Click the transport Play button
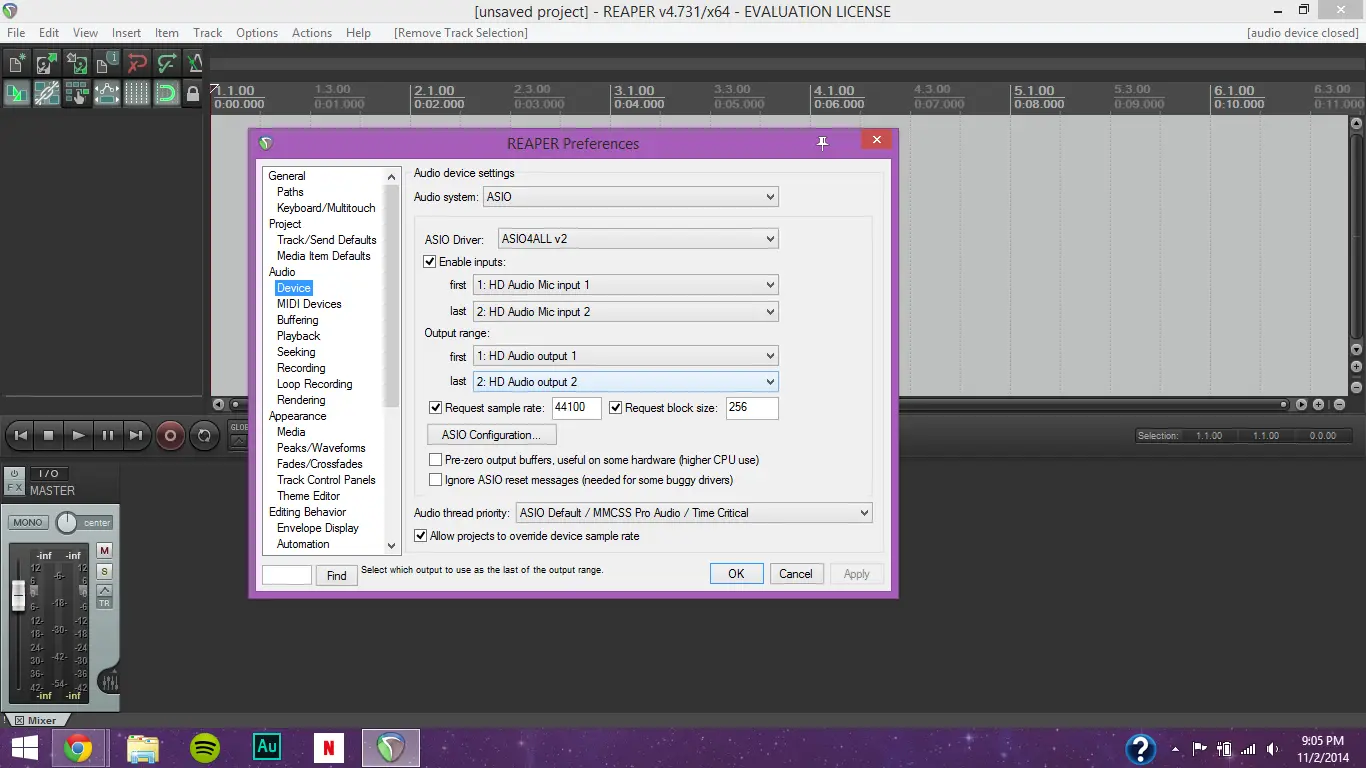The height and width of the screenshot is (768, 1366). (x=78, y=435)
